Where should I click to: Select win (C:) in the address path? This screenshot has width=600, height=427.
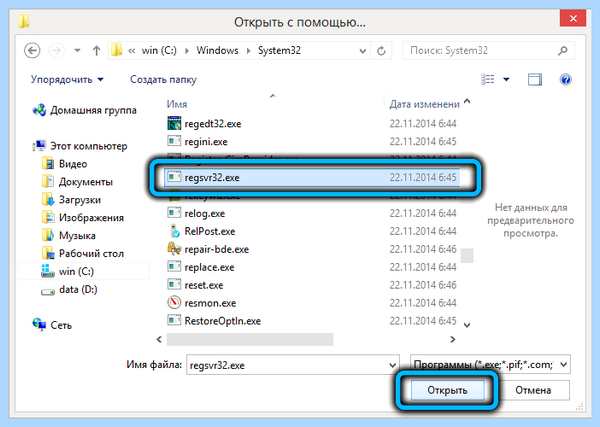point(159,51)
